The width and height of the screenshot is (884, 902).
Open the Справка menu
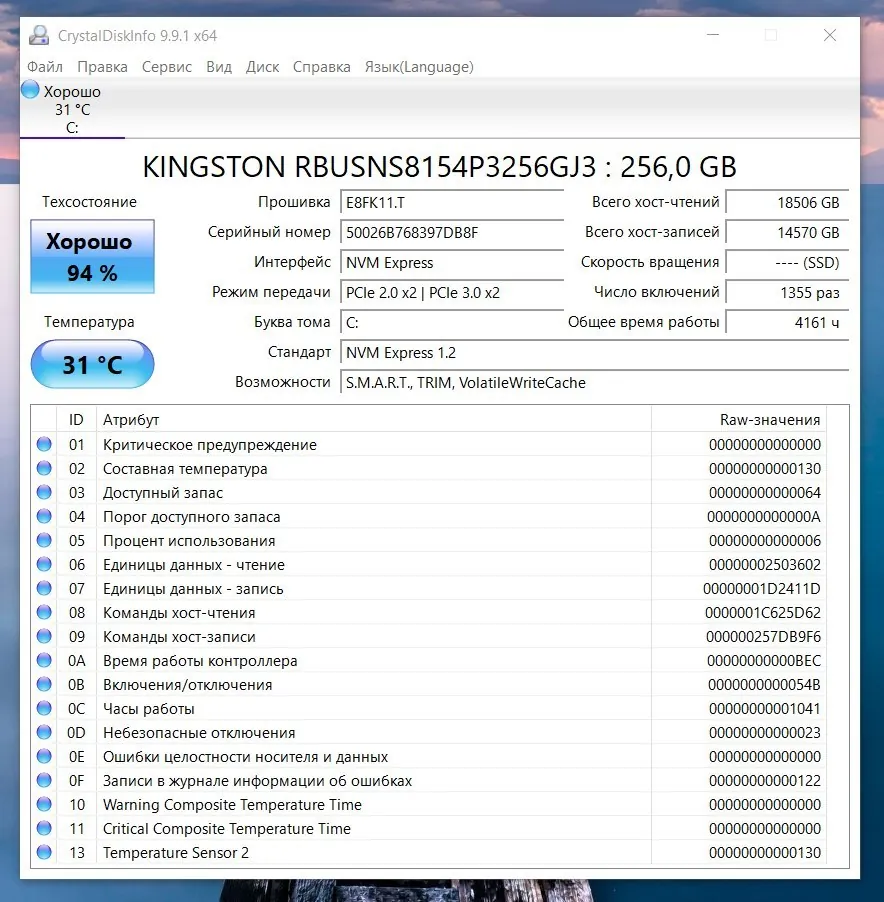pyautogui.click(x=322, y=67)
